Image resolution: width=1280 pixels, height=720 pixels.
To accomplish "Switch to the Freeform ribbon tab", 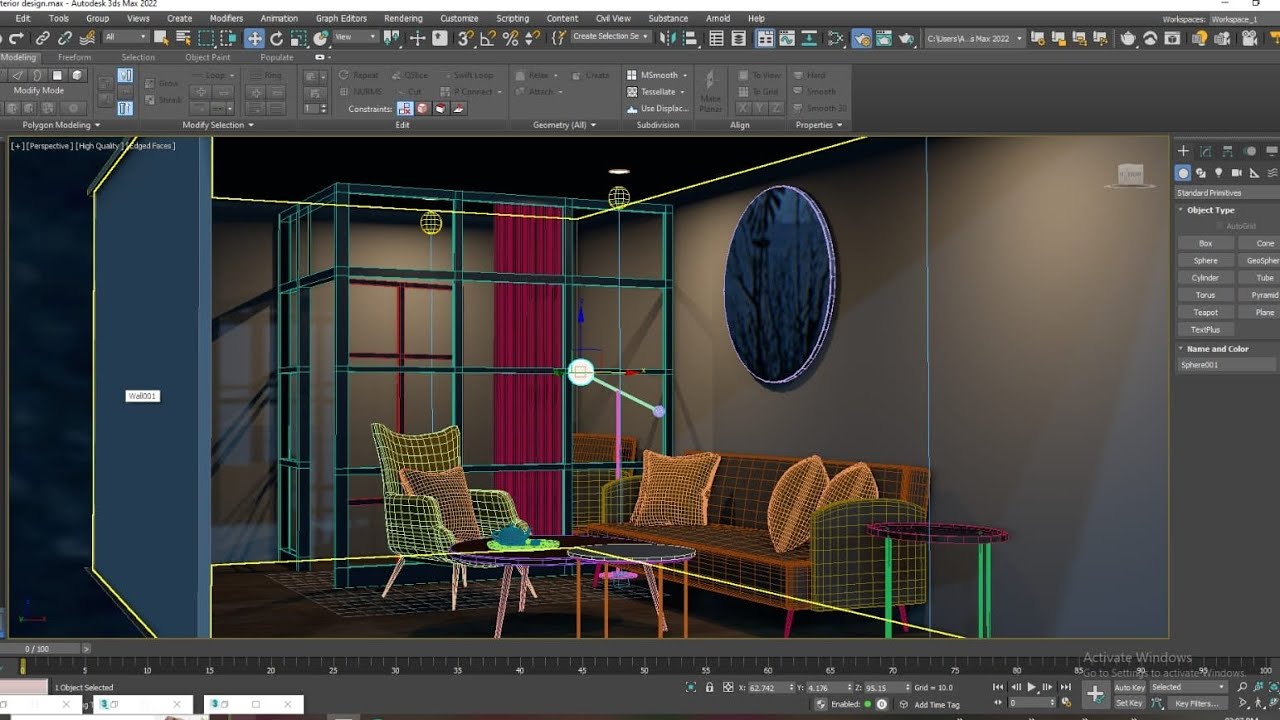I will click(x=74, y=57).
